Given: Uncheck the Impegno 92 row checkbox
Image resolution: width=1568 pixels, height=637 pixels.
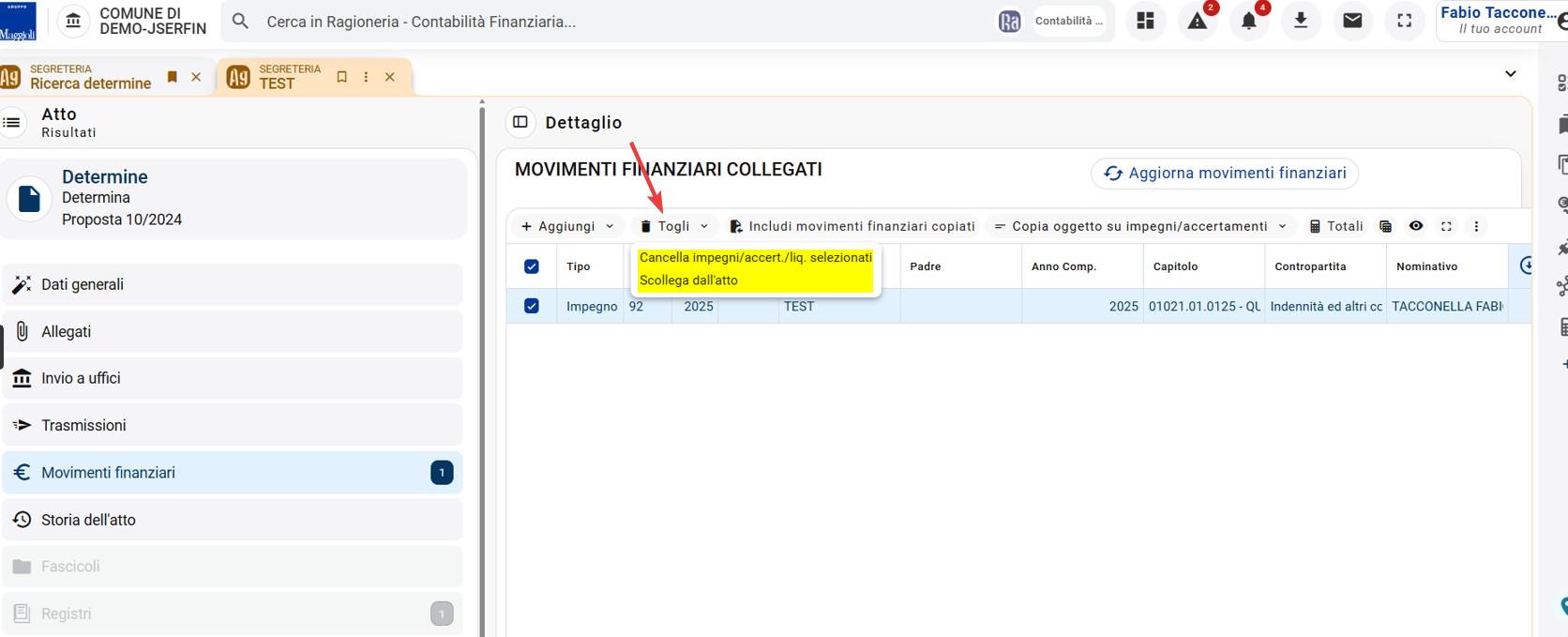Looking at the screenshot, I should click(x=532, y=306).
